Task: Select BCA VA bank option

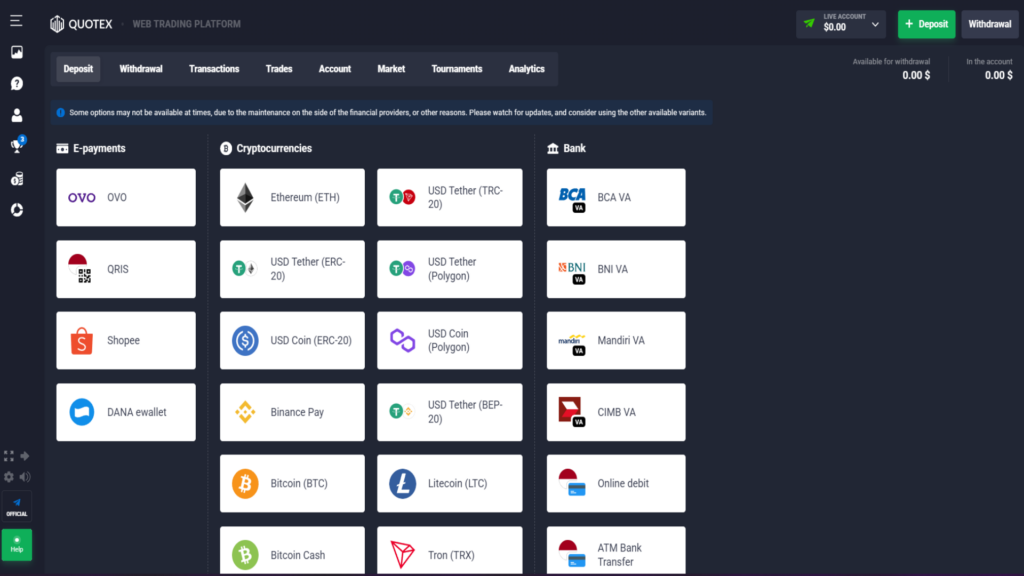Action: tap(616, 197)
